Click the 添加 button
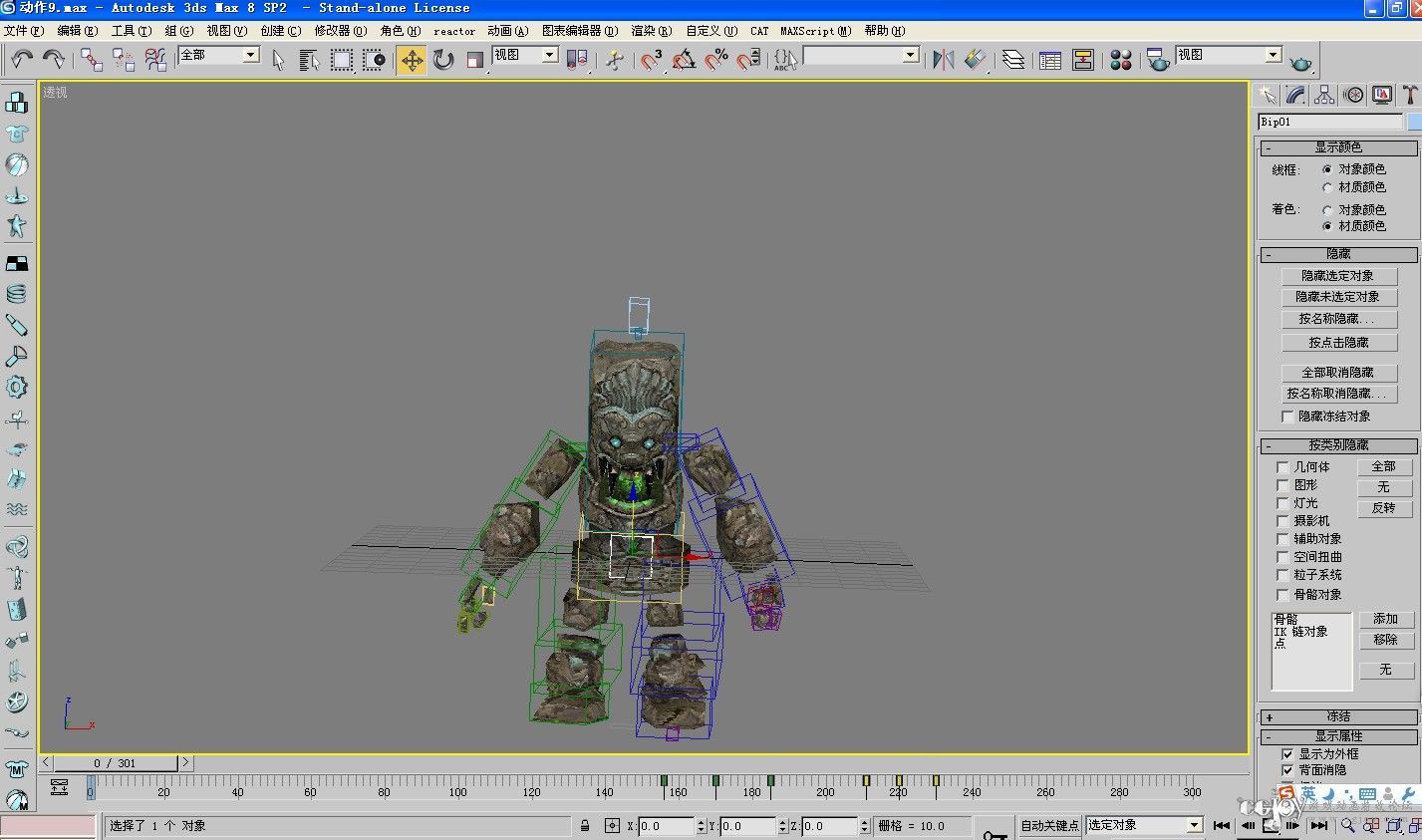This screenshot has width=1422, height=840. (1385, 619)
